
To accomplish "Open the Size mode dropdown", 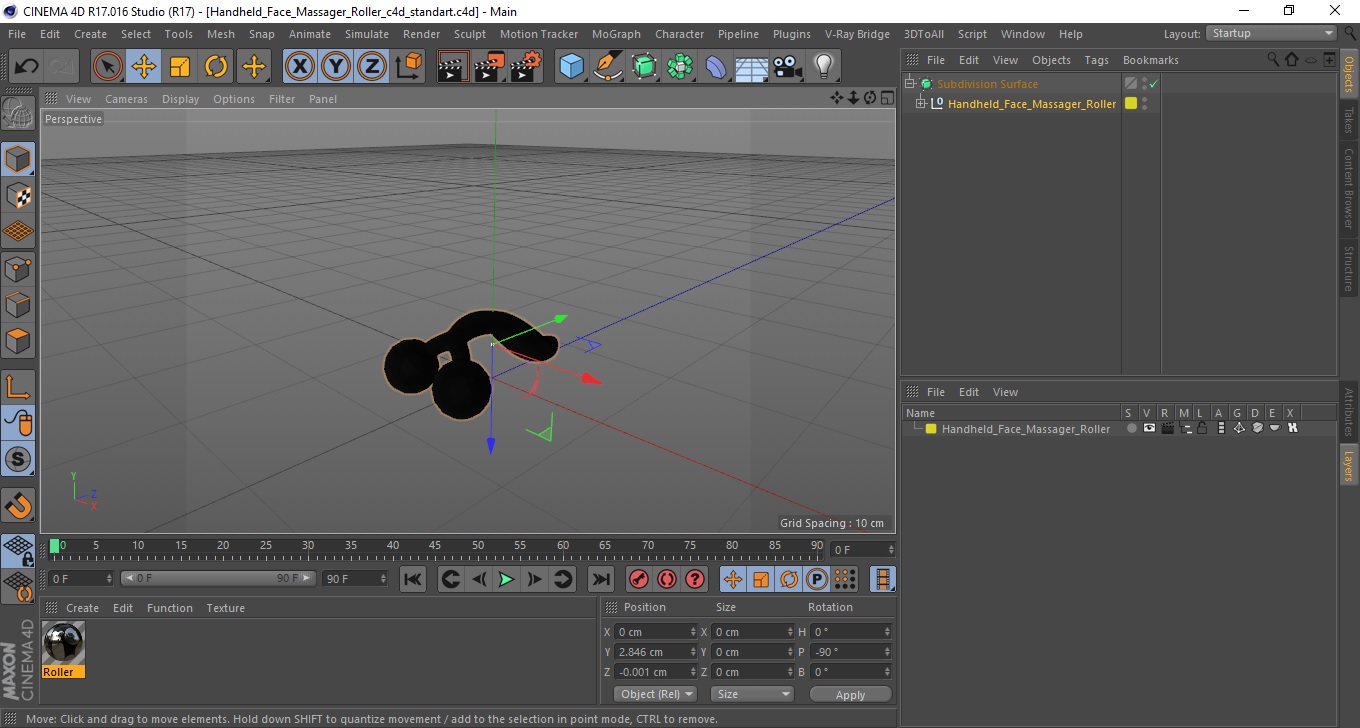I will click(752, 694).
